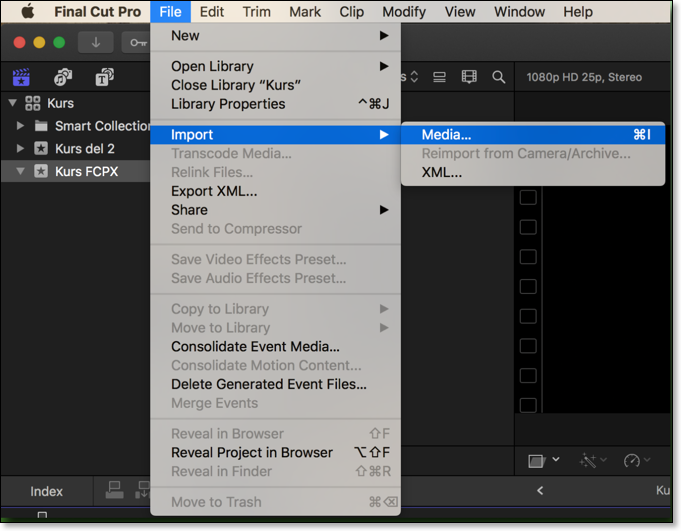Open the transform tools pop-up
Viewport: 681px width, 531px height.
tap(544, 460)
